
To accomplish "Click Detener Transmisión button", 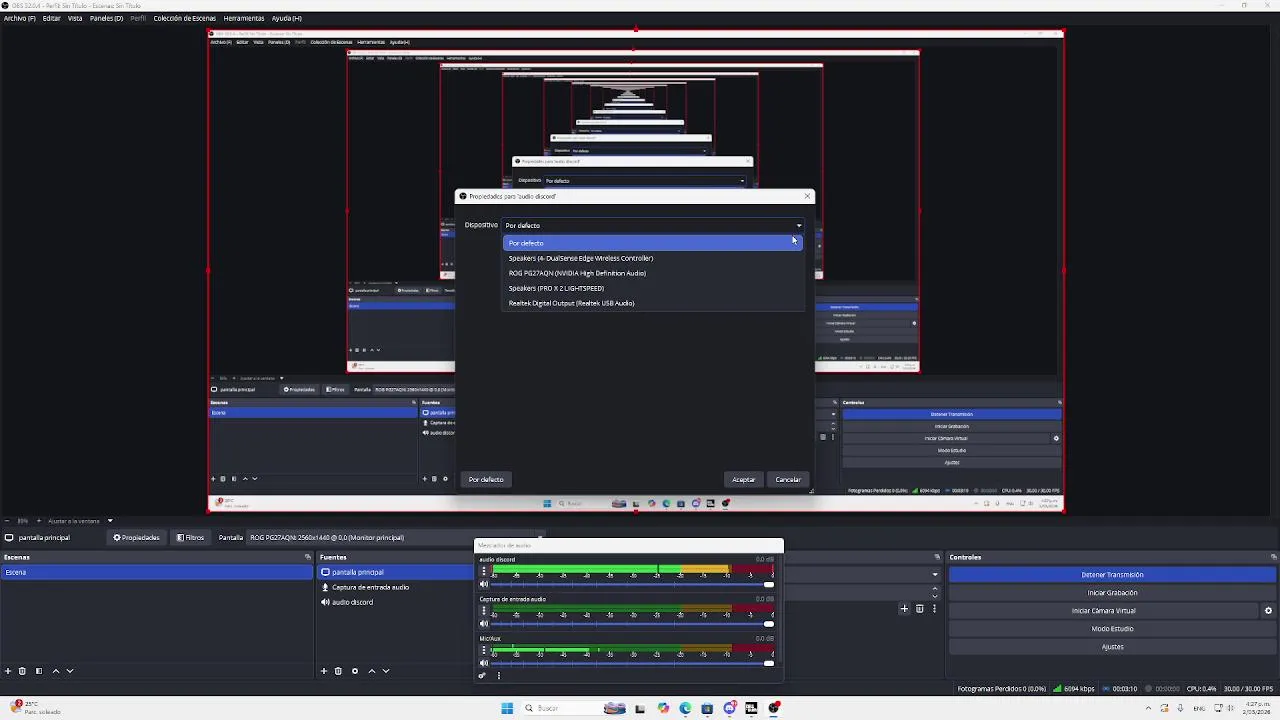I will click(x=1112, y=575).
